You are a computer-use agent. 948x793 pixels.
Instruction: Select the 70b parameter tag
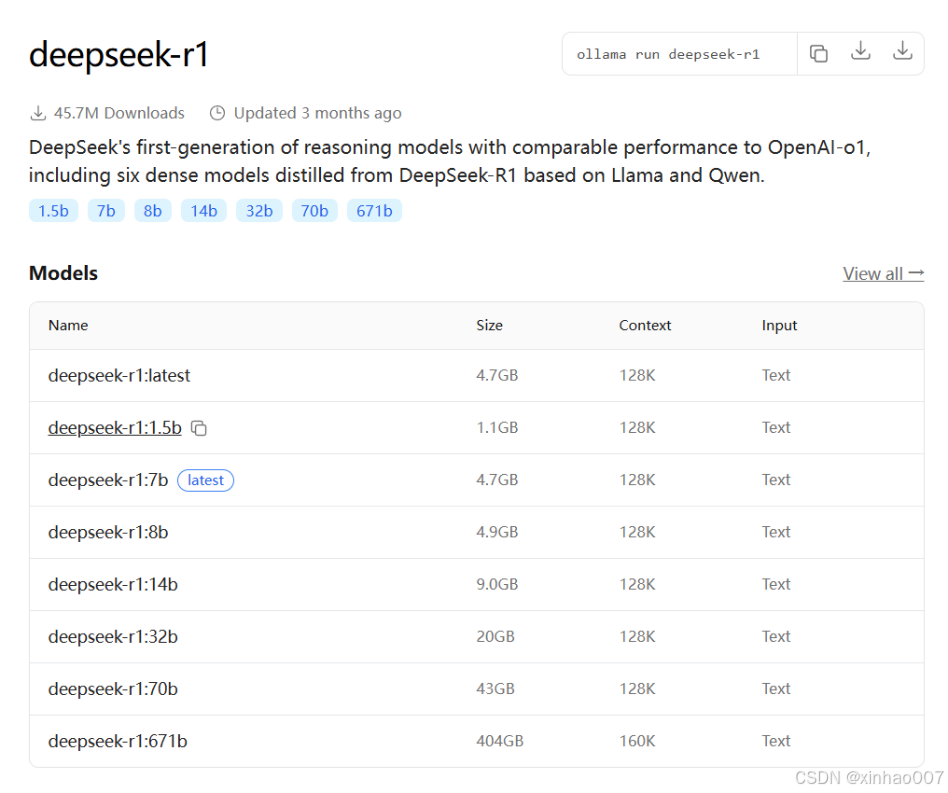pos(314,210)
